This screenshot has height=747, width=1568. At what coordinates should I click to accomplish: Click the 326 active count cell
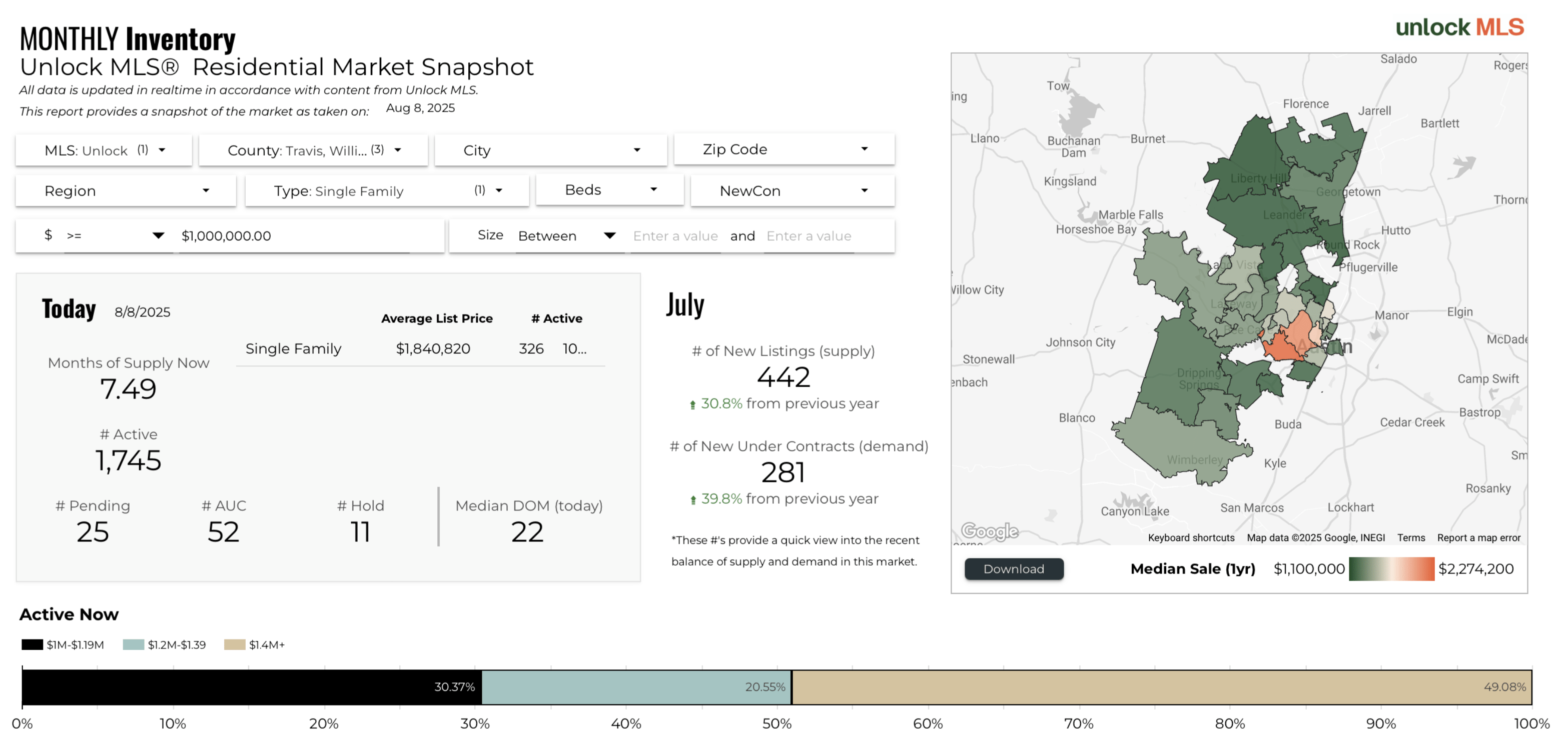click(x=531, y=348)
